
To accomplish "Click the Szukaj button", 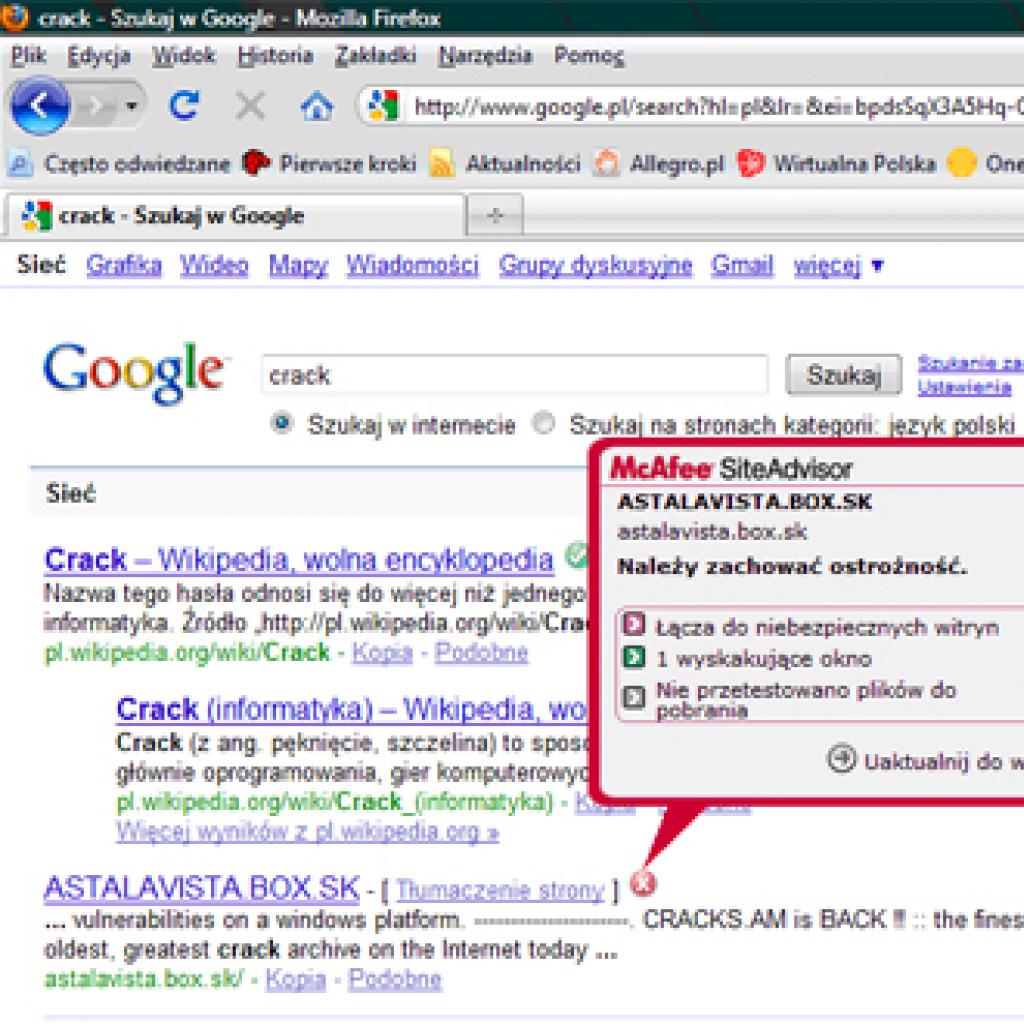I will [843, 375].
